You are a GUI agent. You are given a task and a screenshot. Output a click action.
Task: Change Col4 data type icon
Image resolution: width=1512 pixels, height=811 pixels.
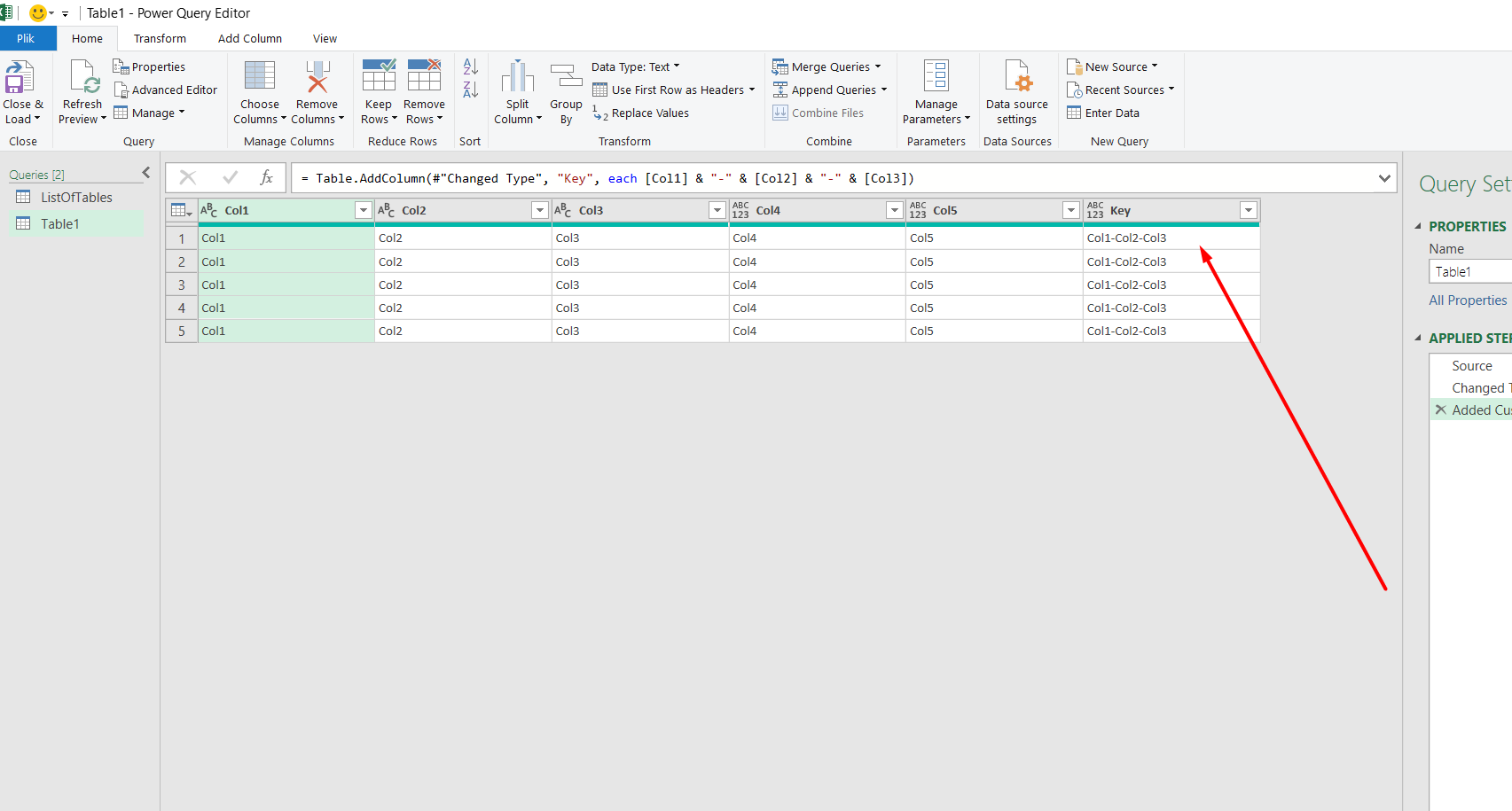click(x=740, y=210)
